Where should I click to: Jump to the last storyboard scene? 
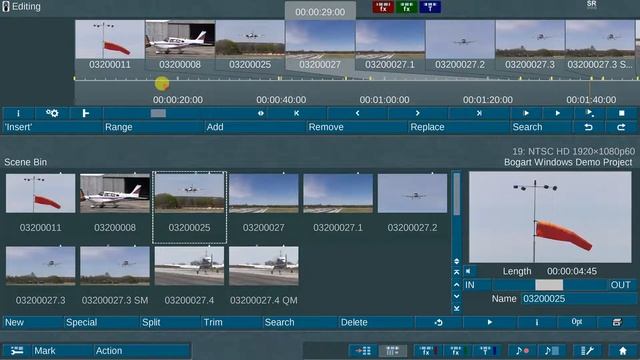[x=479, y=113]
